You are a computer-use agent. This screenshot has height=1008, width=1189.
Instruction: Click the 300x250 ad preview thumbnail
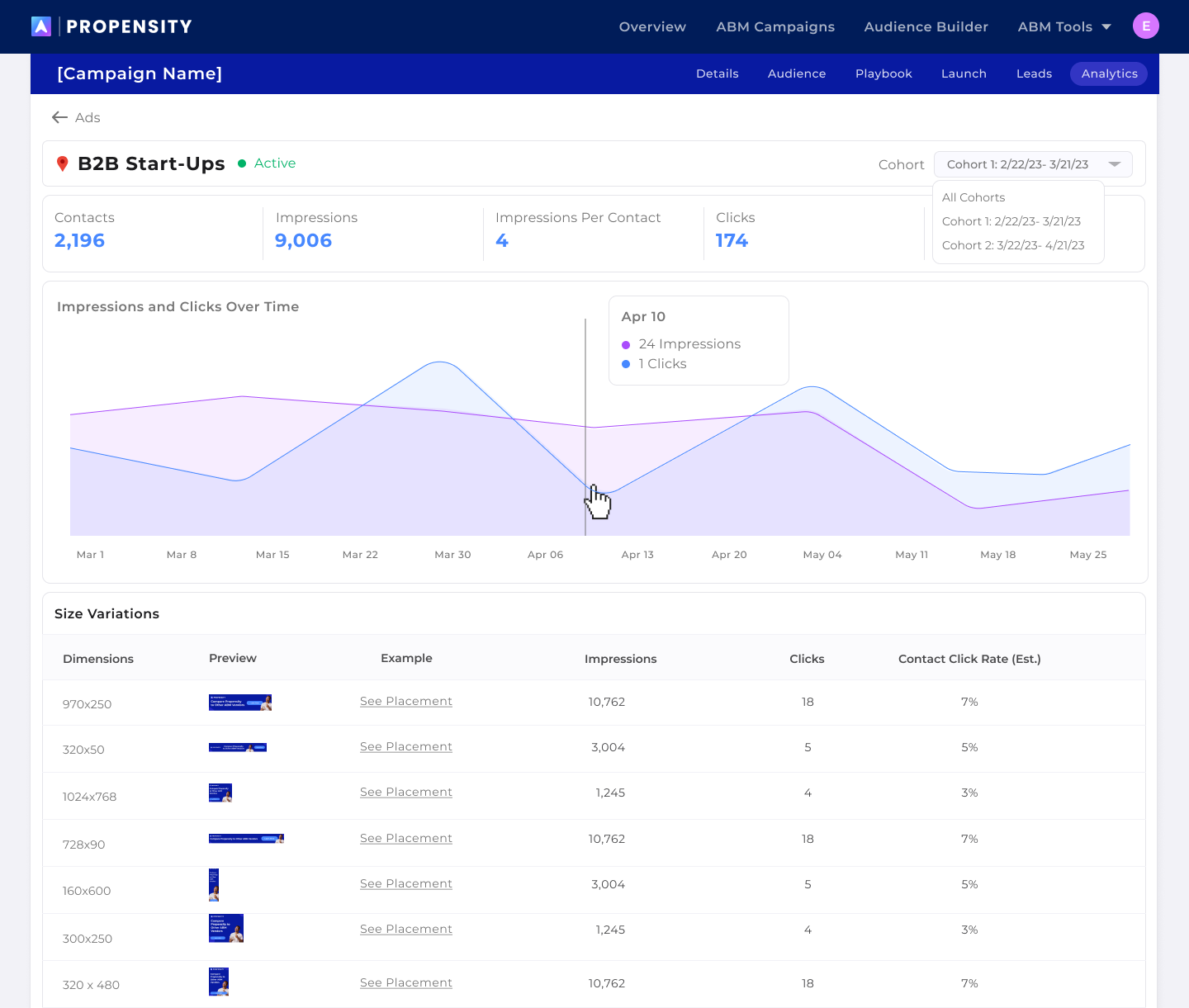click(x=226, y=928)
